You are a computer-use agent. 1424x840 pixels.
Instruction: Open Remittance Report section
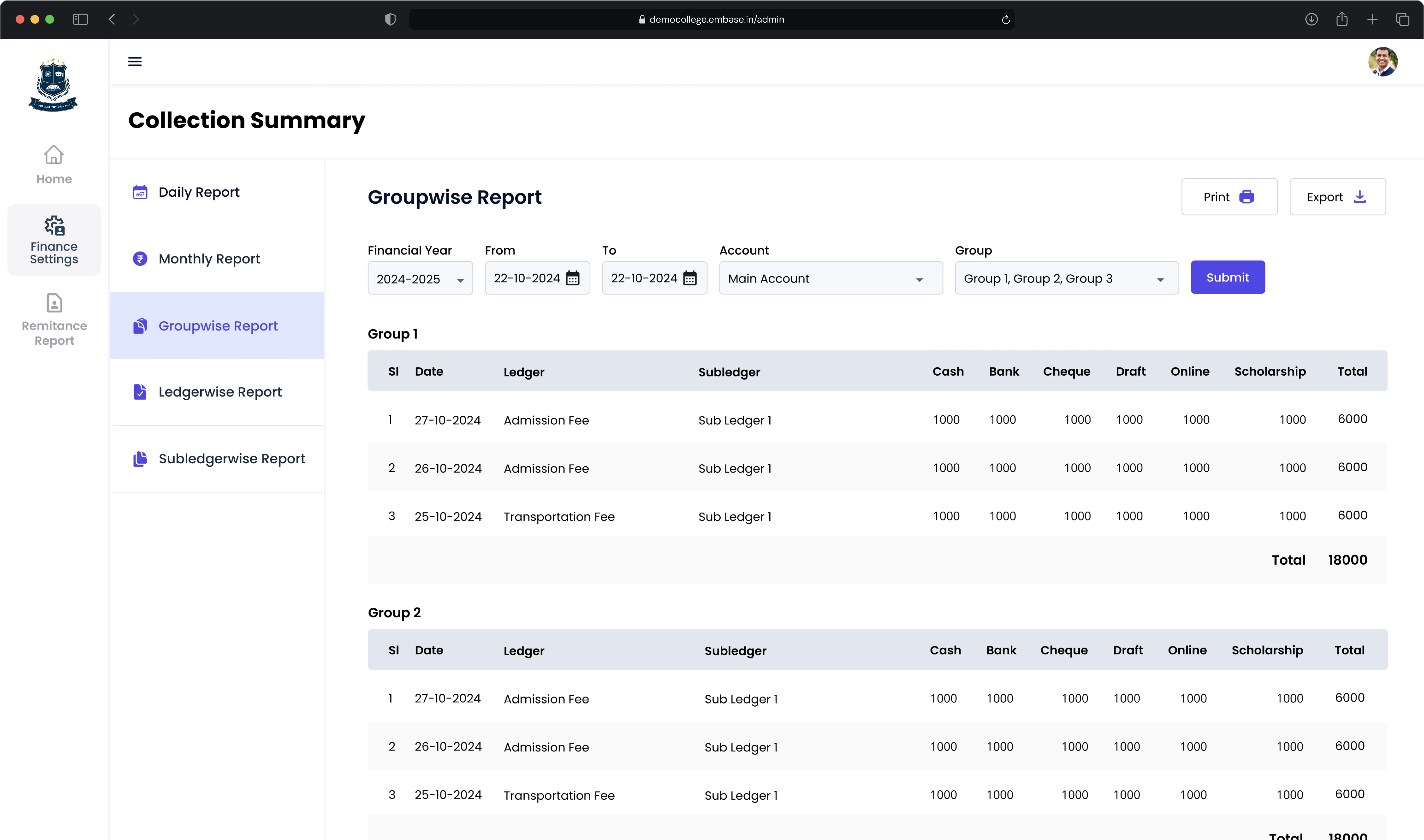(x=54, y=320)
